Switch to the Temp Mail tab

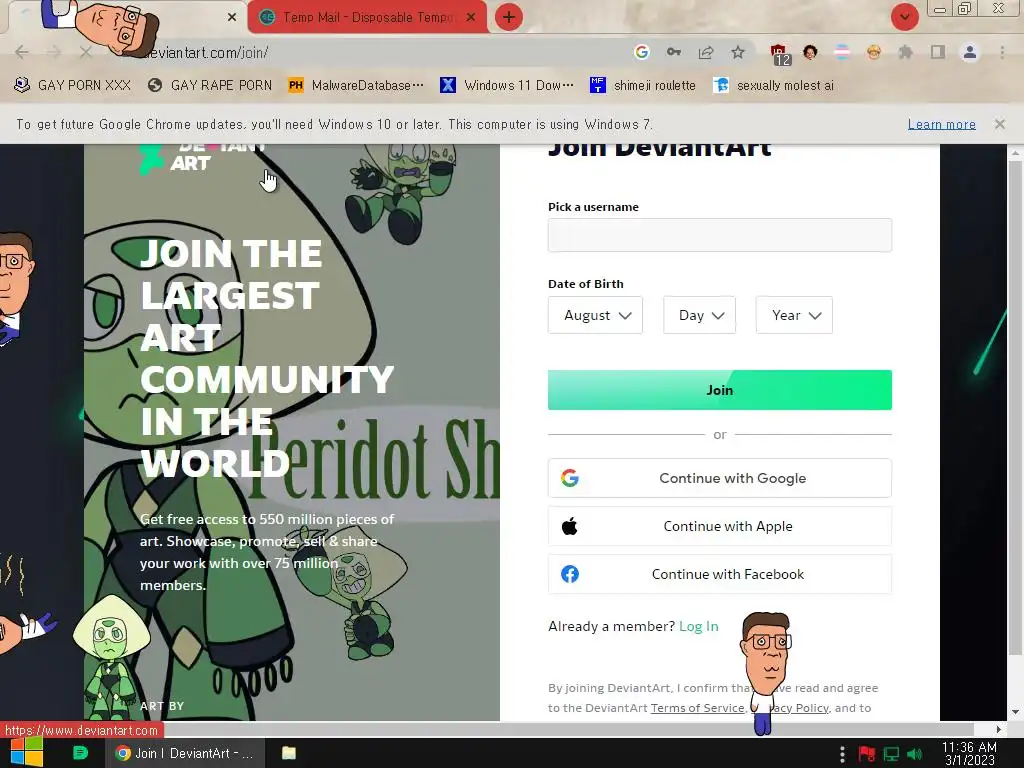(x=368, y=18)
